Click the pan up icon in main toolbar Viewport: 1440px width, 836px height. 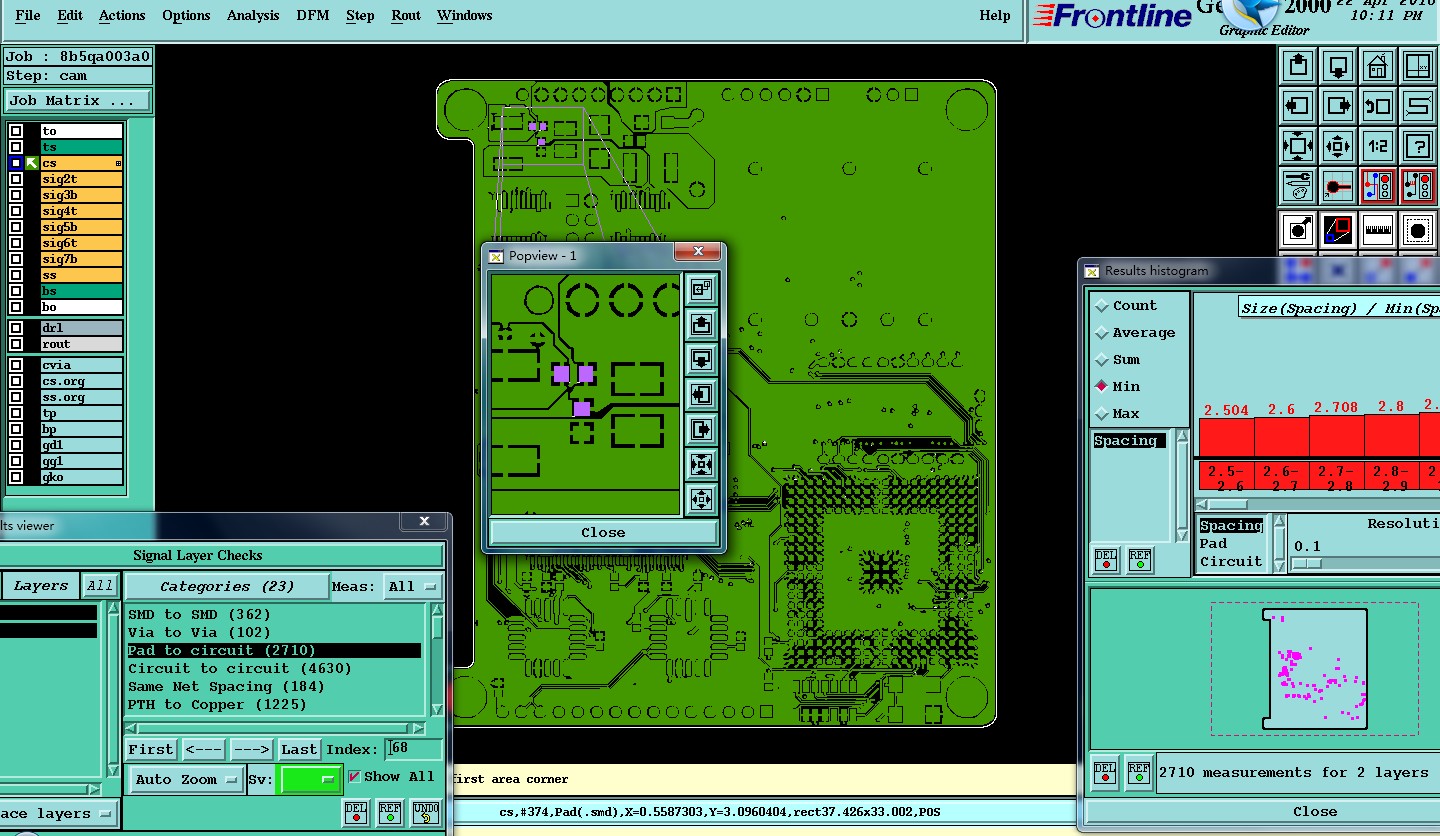(x=1298, y=66)
